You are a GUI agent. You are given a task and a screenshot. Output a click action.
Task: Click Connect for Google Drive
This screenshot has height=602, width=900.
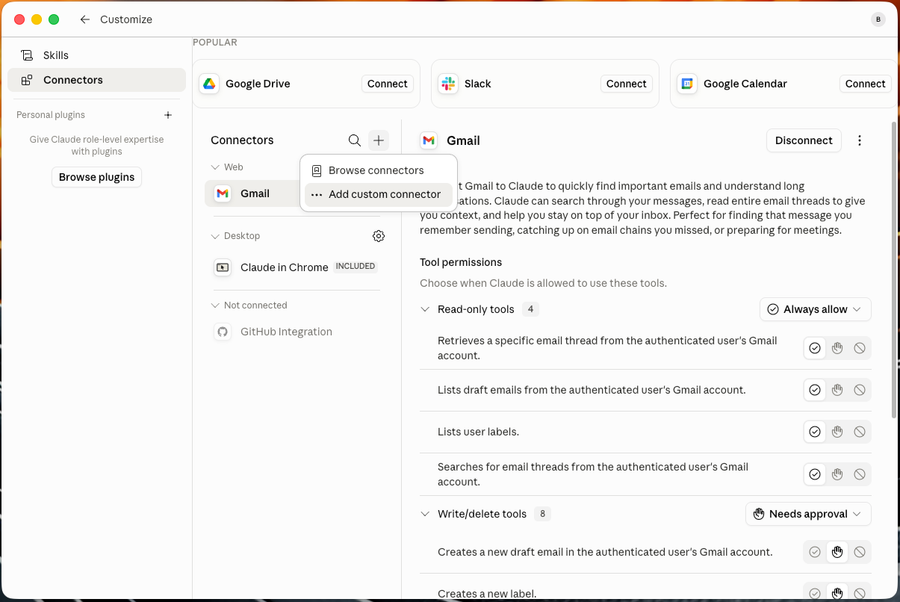pos(387,84)
